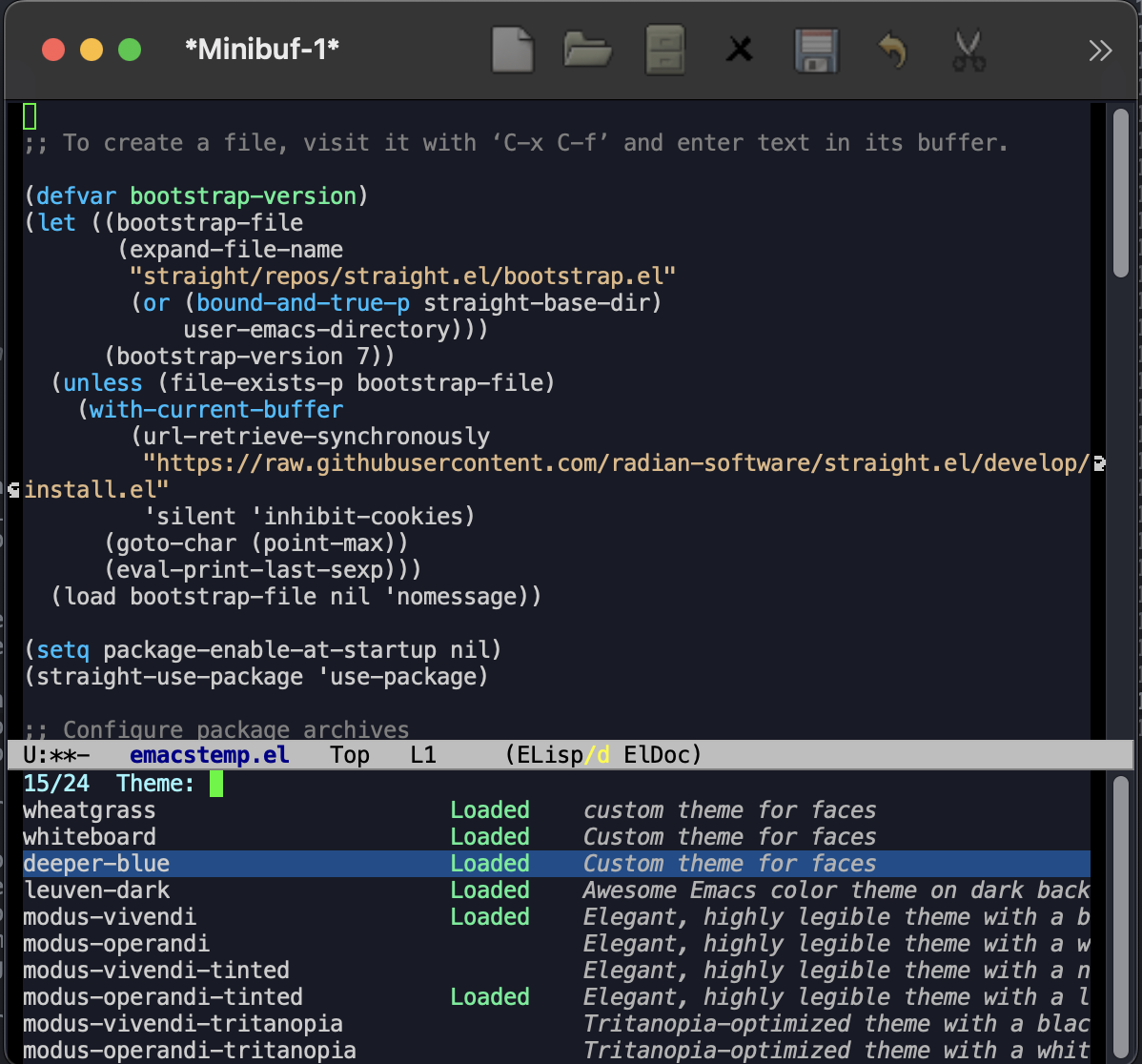The height and width of the screenshot is (1064, 1142).
Task: Click the editor buffer vertical scrollbar thumb
Action: [x=1120, y=193]
